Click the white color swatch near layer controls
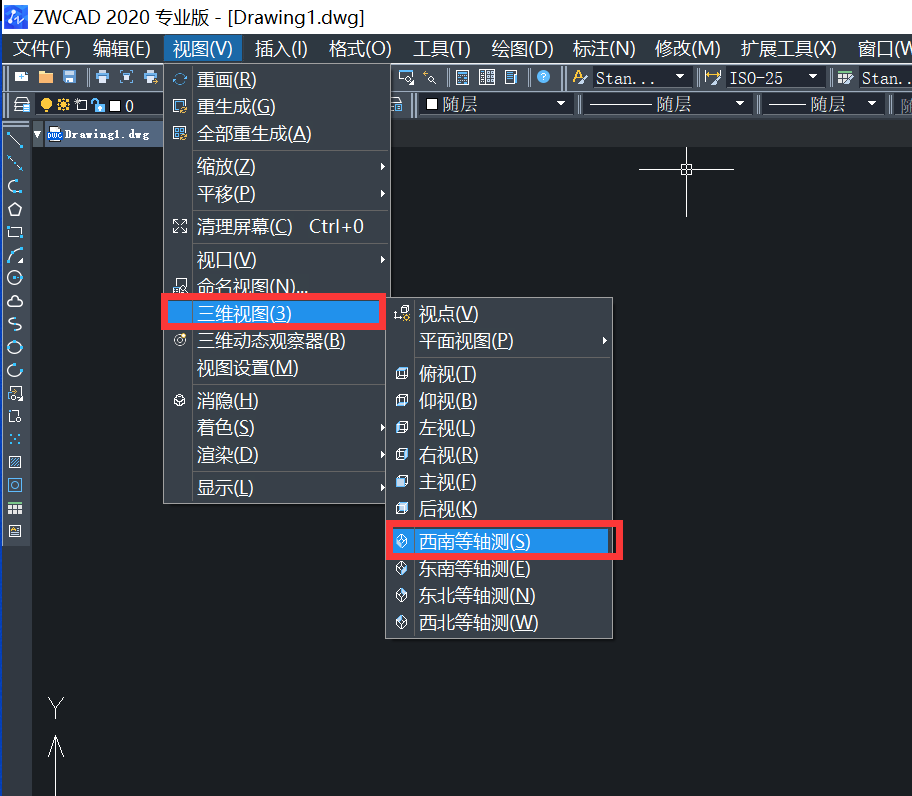Viewport: 912px width, 796px height. coord(113,104)
